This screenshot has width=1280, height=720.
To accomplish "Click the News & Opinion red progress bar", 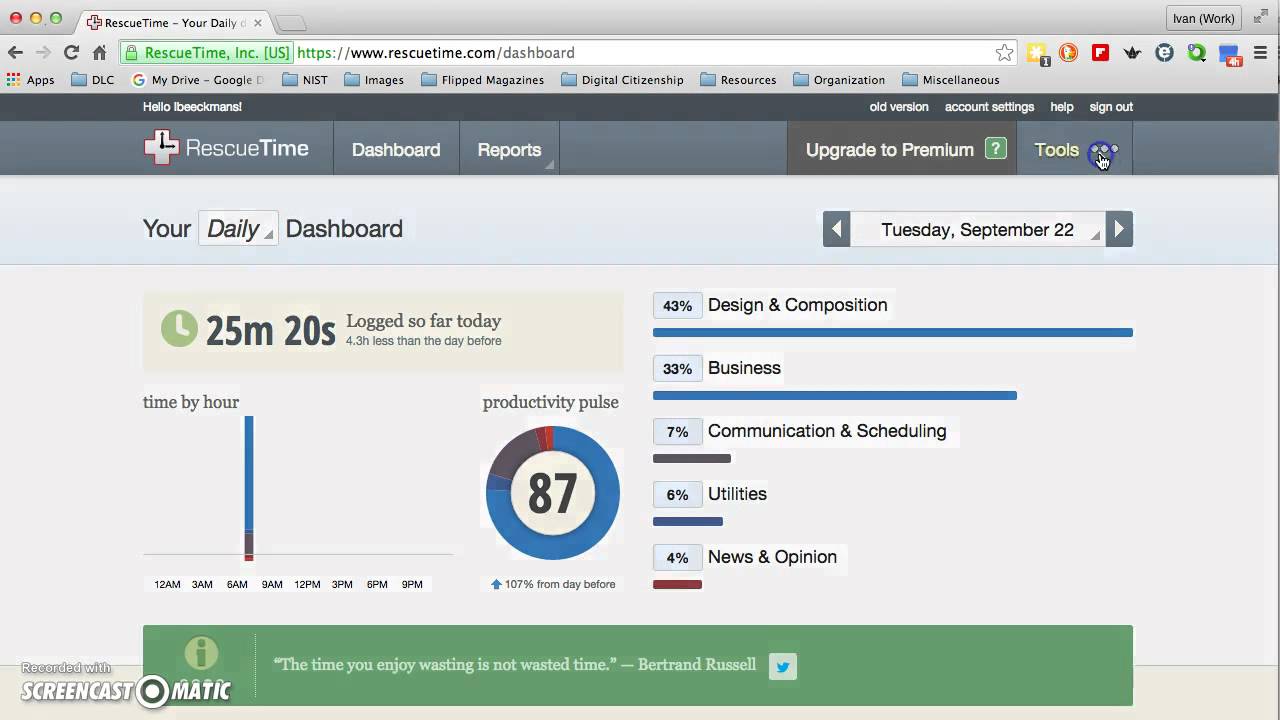I will 677,584.
